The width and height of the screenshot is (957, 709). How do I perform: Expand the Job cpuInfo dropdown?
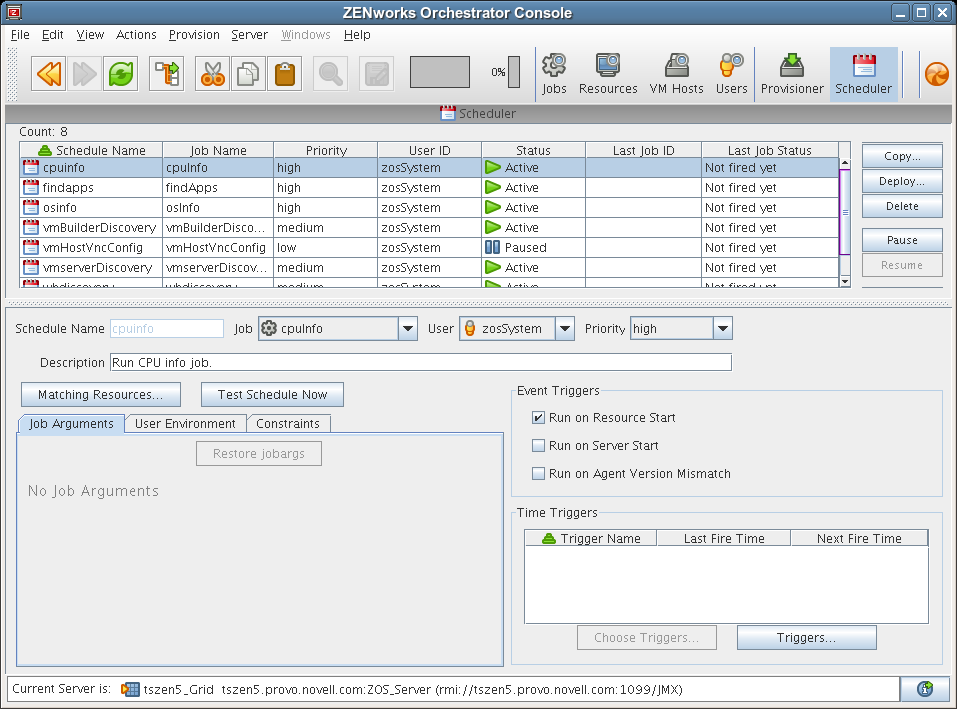pos(407,329)
